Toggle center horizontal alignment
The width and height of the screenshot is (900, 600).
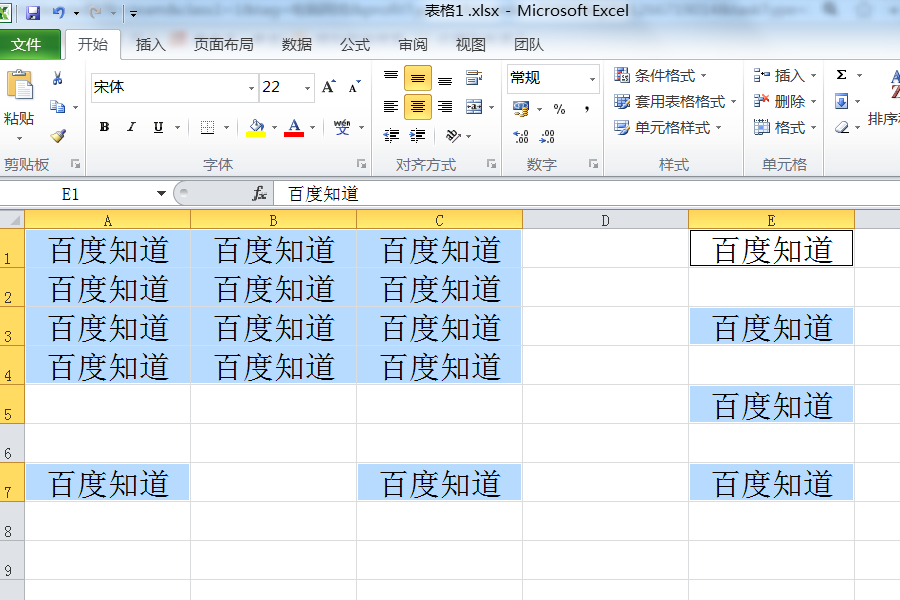(418, 107)
